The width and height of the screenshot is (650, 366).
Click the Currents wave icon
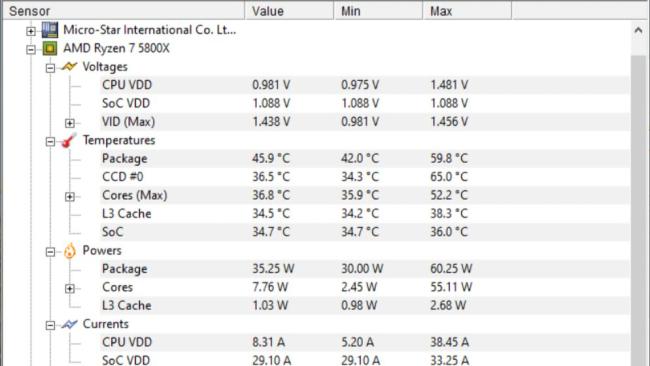[x=69, y=324]
